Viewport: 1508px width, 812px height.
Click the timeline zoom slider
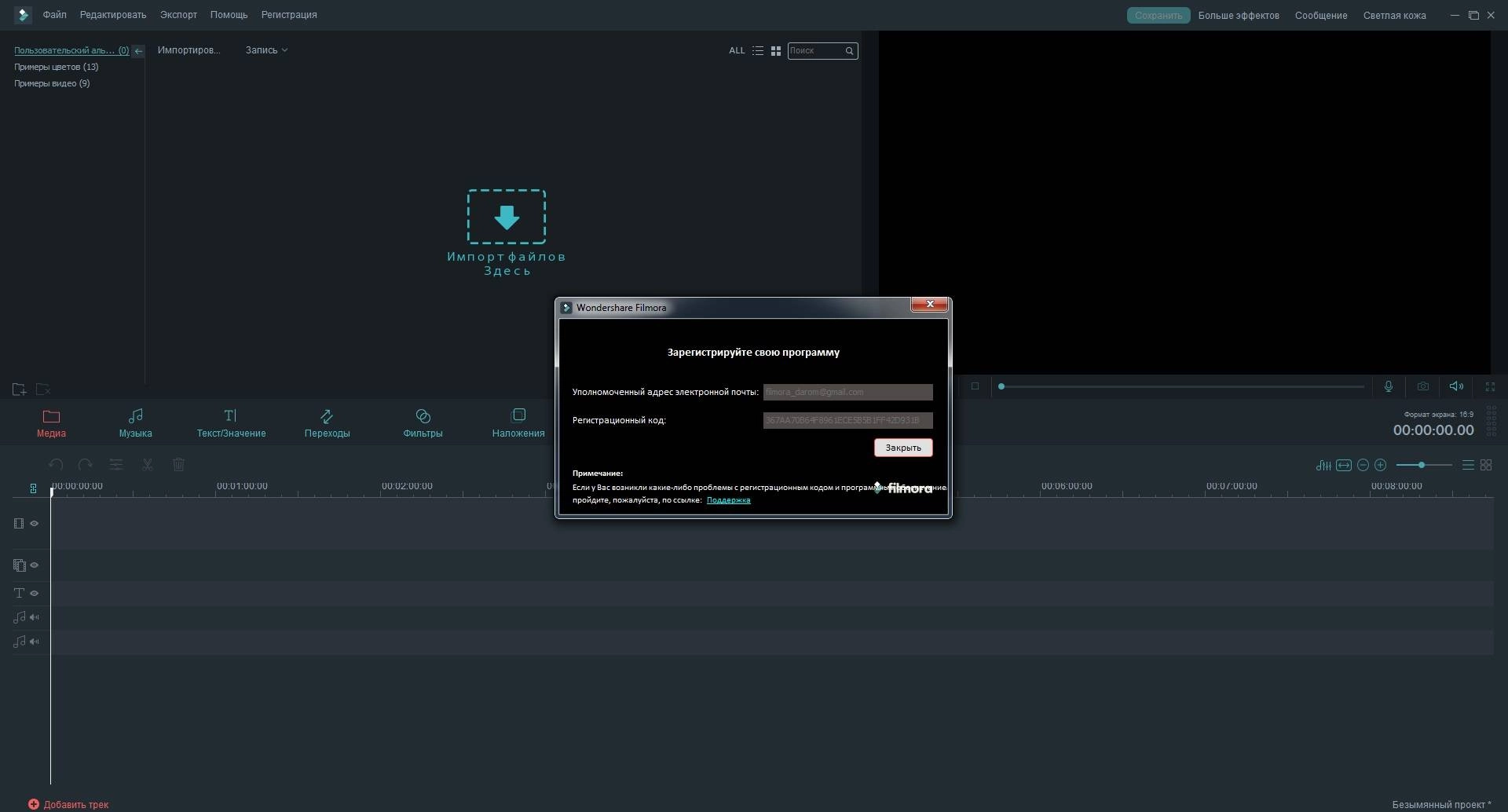point(1424,465)
